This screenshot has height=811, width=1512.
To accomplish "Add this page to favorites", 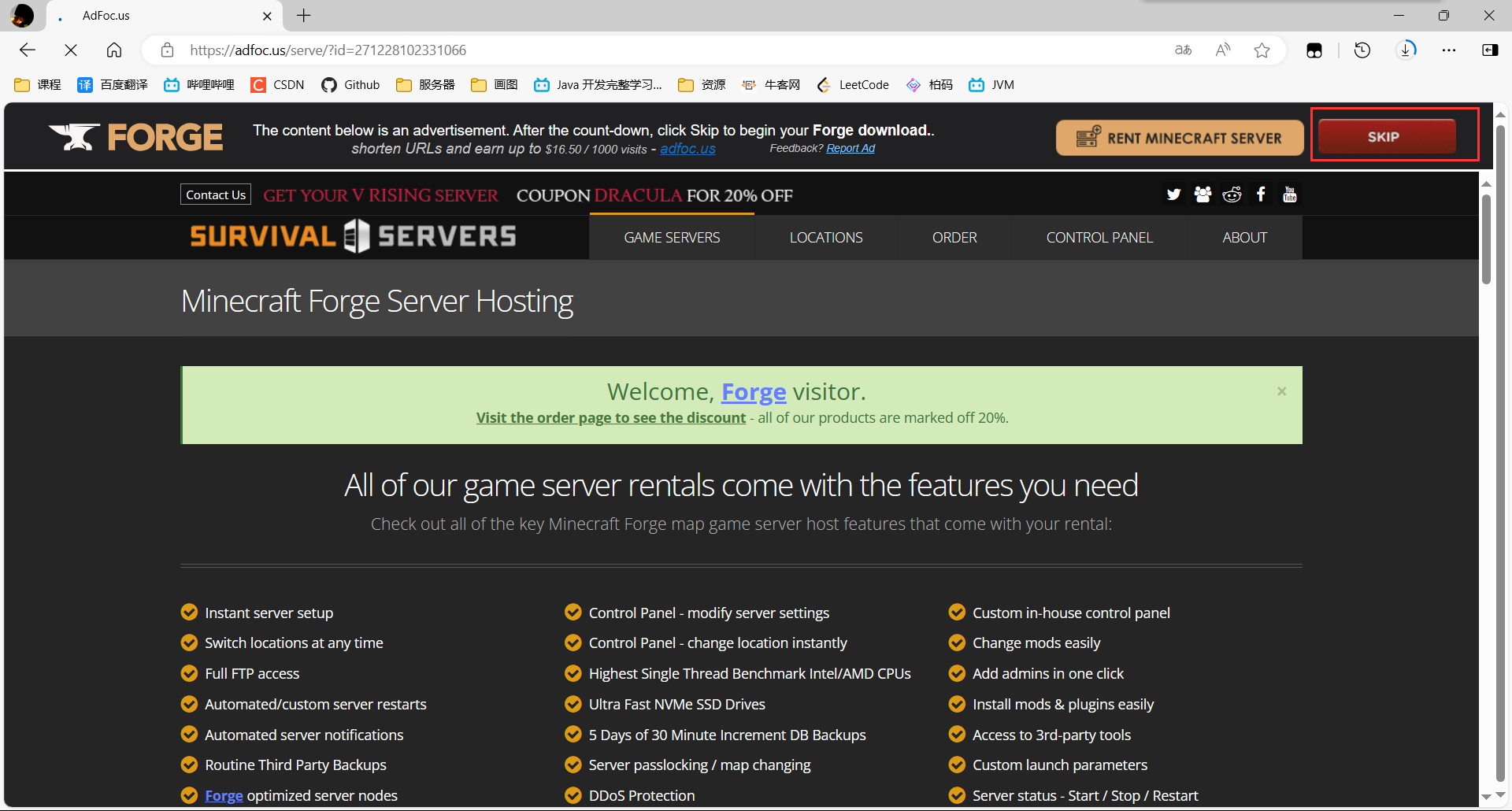I will click(x=1262, y=50).
